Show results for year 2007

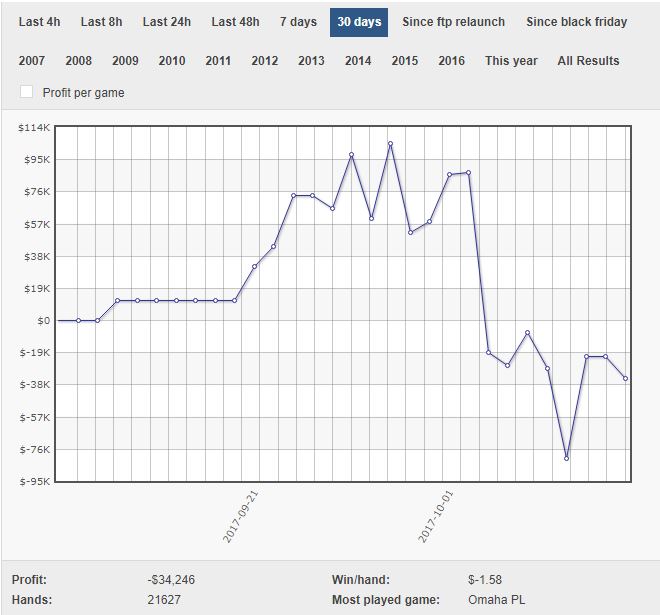coord(32,61)
